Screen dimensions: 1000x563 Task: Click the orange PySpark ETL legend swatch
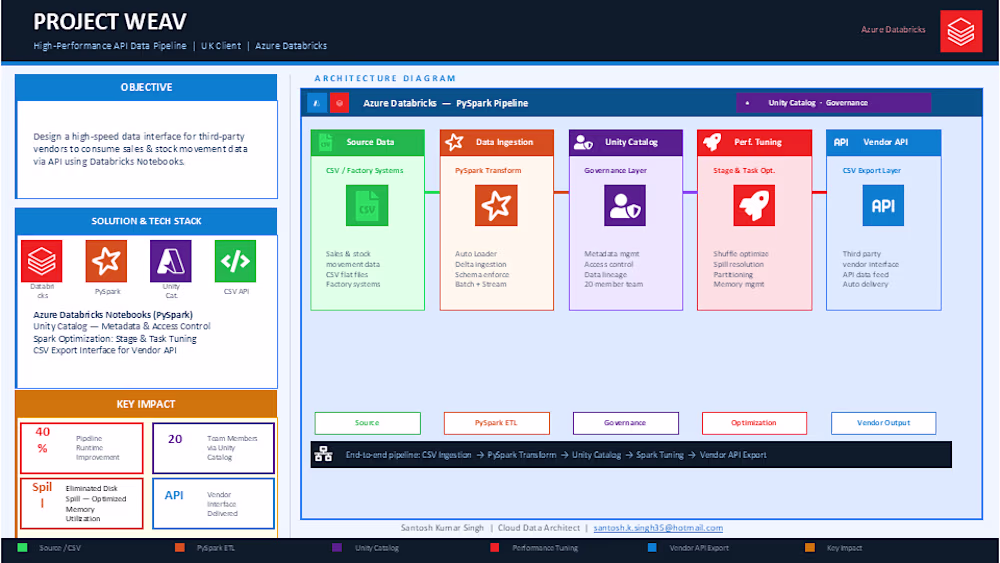coord(180,547)
